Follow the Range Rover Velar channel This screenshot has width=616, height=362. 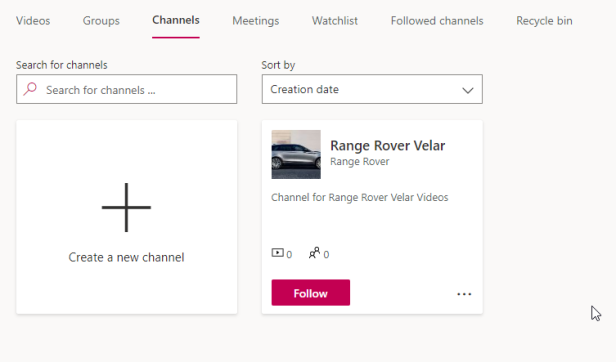(310, 292)
